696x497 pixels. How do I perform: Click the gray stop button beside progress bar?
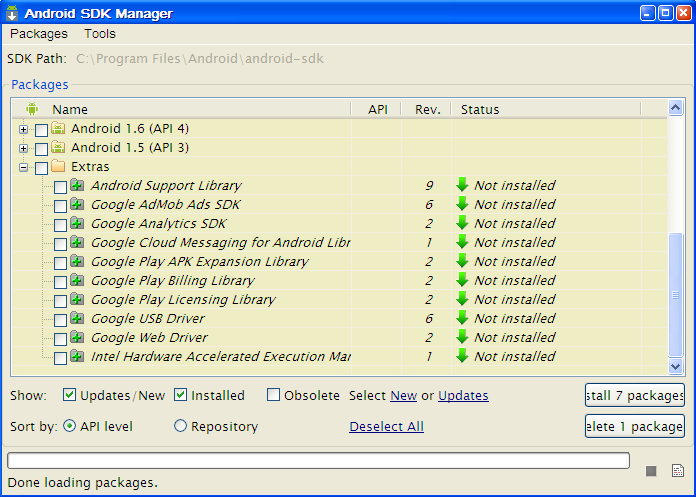(x=651, y=471)
